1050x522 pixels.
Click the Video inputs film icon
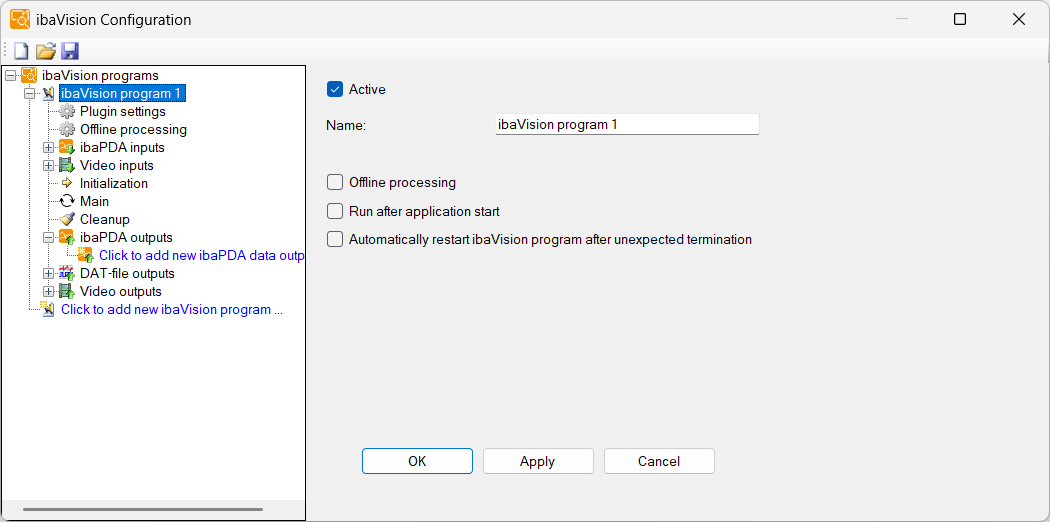tap(67, 165)
